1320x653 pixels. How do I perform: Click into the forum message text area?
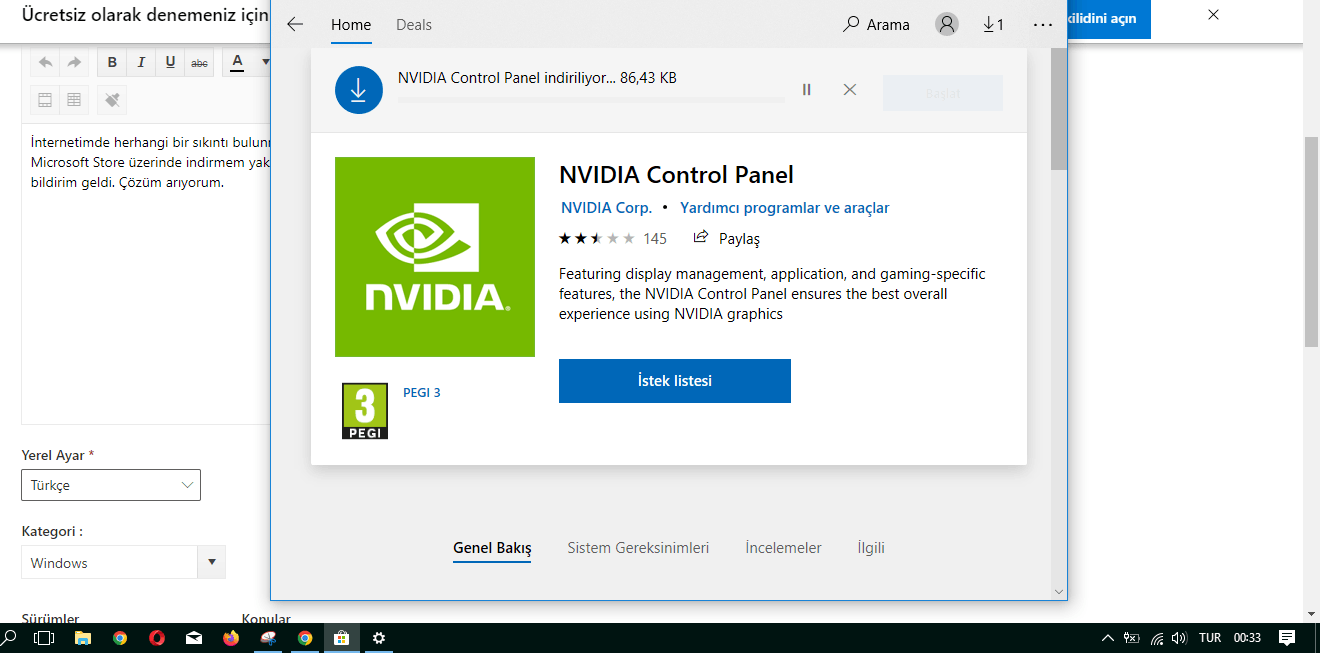pyautogui.click(x=146, y=275)
